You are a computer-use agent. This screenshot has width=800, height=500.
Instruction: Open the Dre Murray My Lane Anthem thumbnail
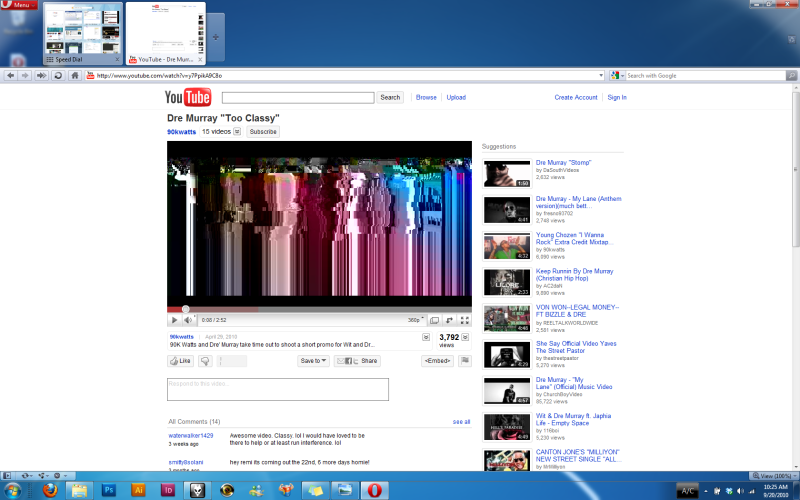point(507,210)
